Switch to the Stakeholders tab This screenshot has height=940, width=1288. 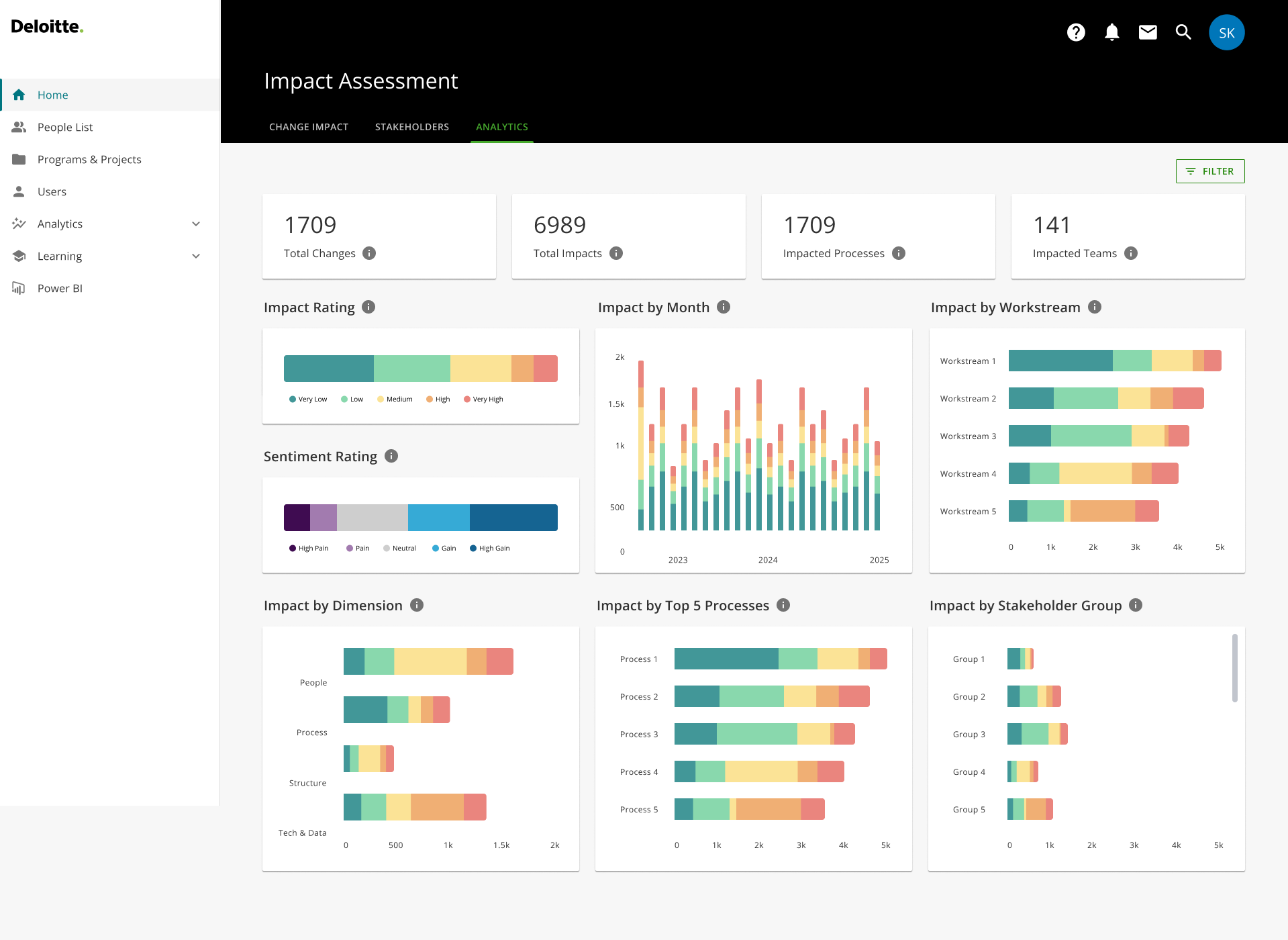click(412, 127)
